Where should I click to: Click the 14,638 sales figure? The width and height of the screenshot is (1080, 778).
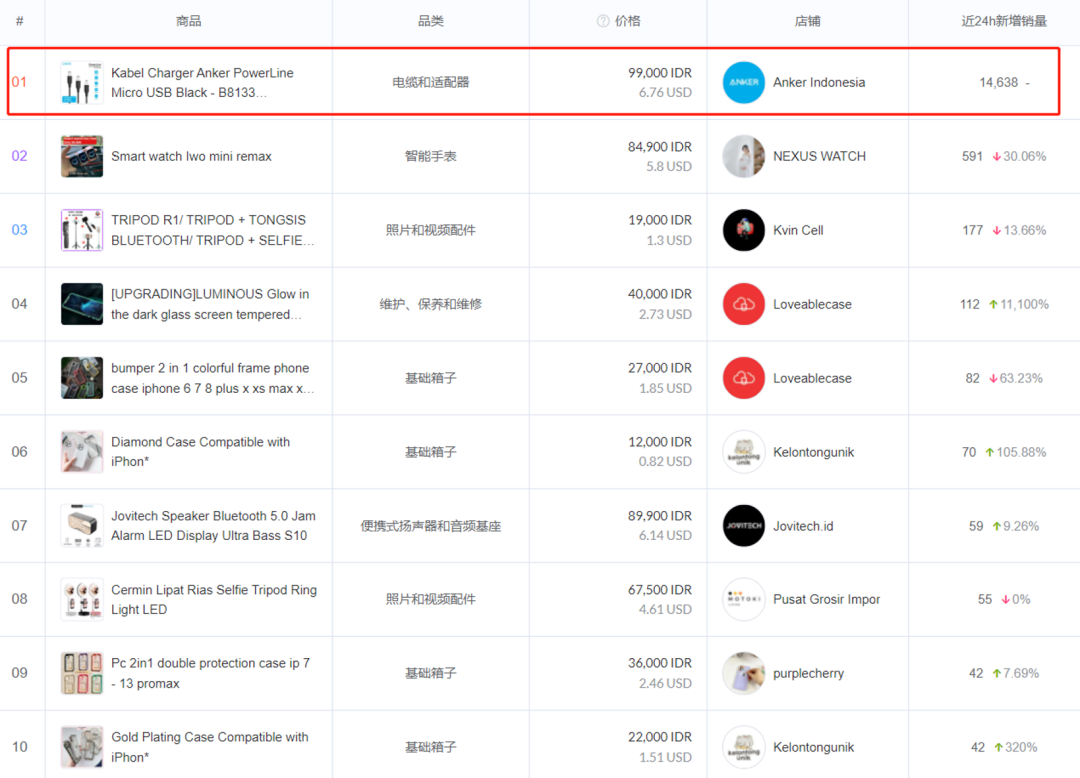click(999, 83)
